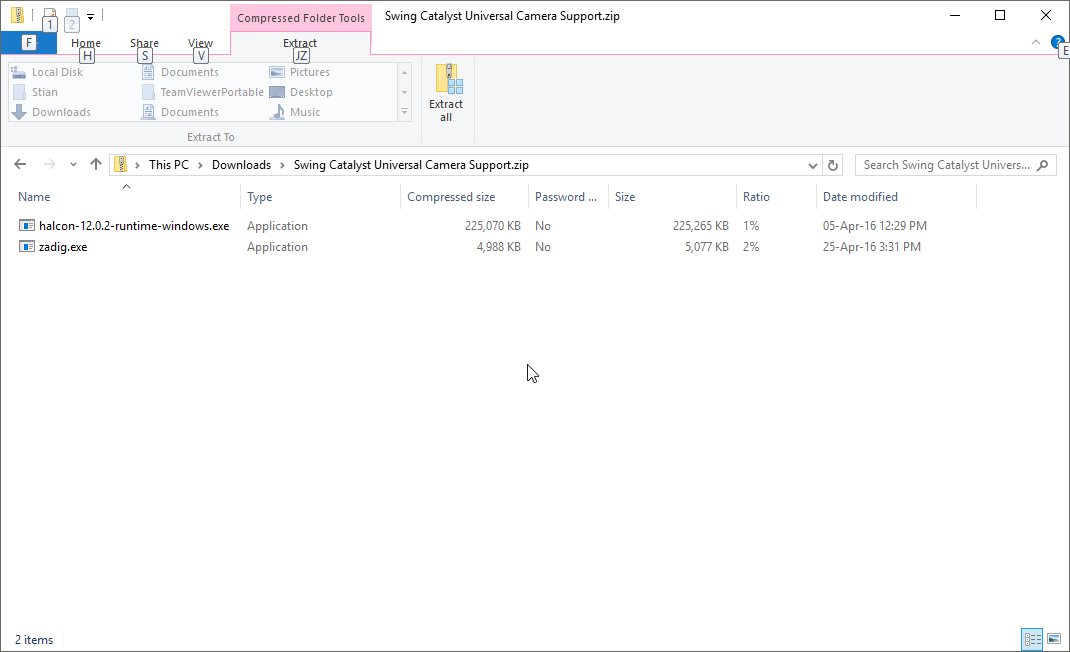Select the zadig.exe file

coord(63,247)
